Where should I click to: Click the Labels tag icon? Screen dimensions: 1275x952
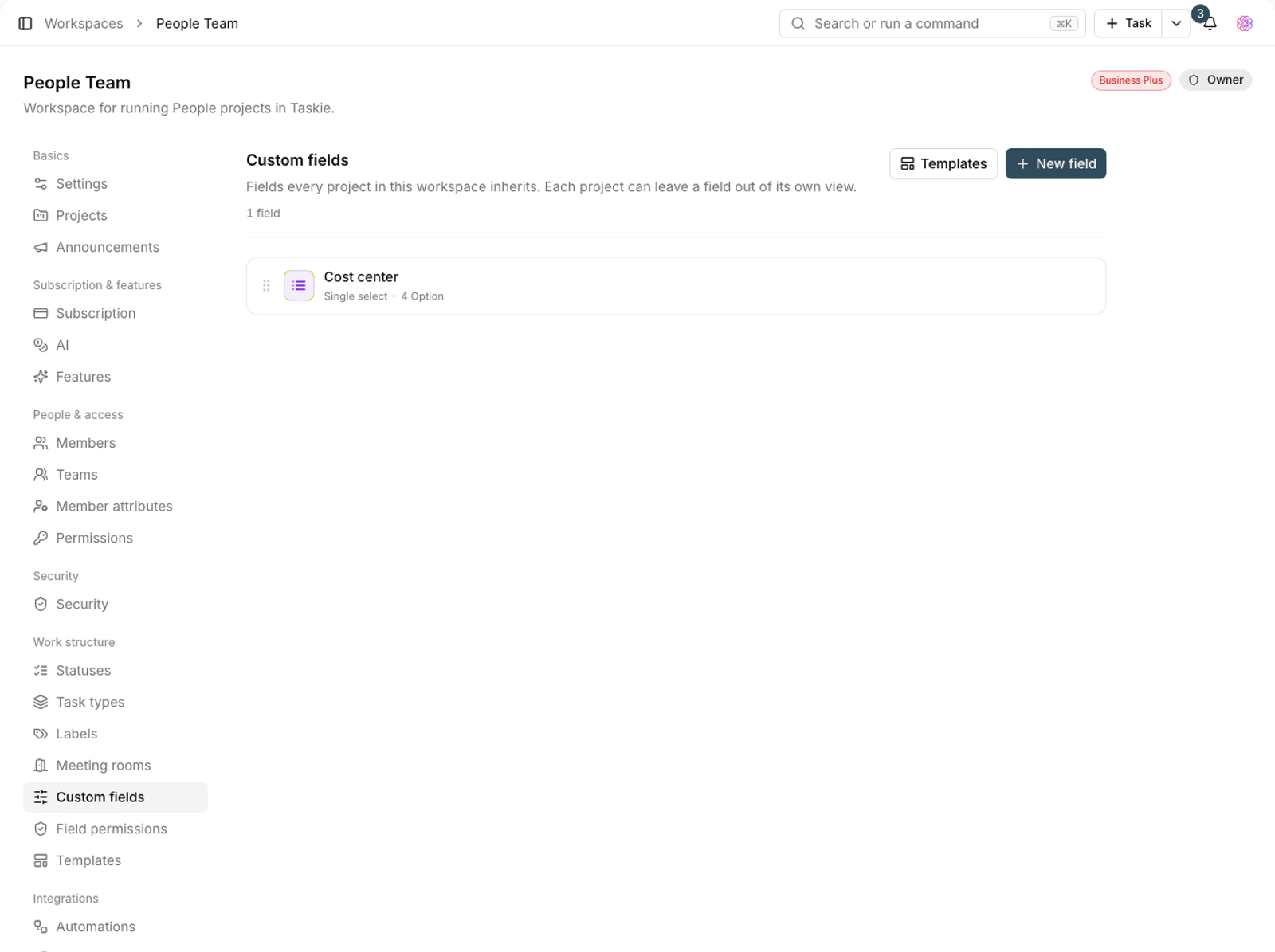click(x=41, y=735)
